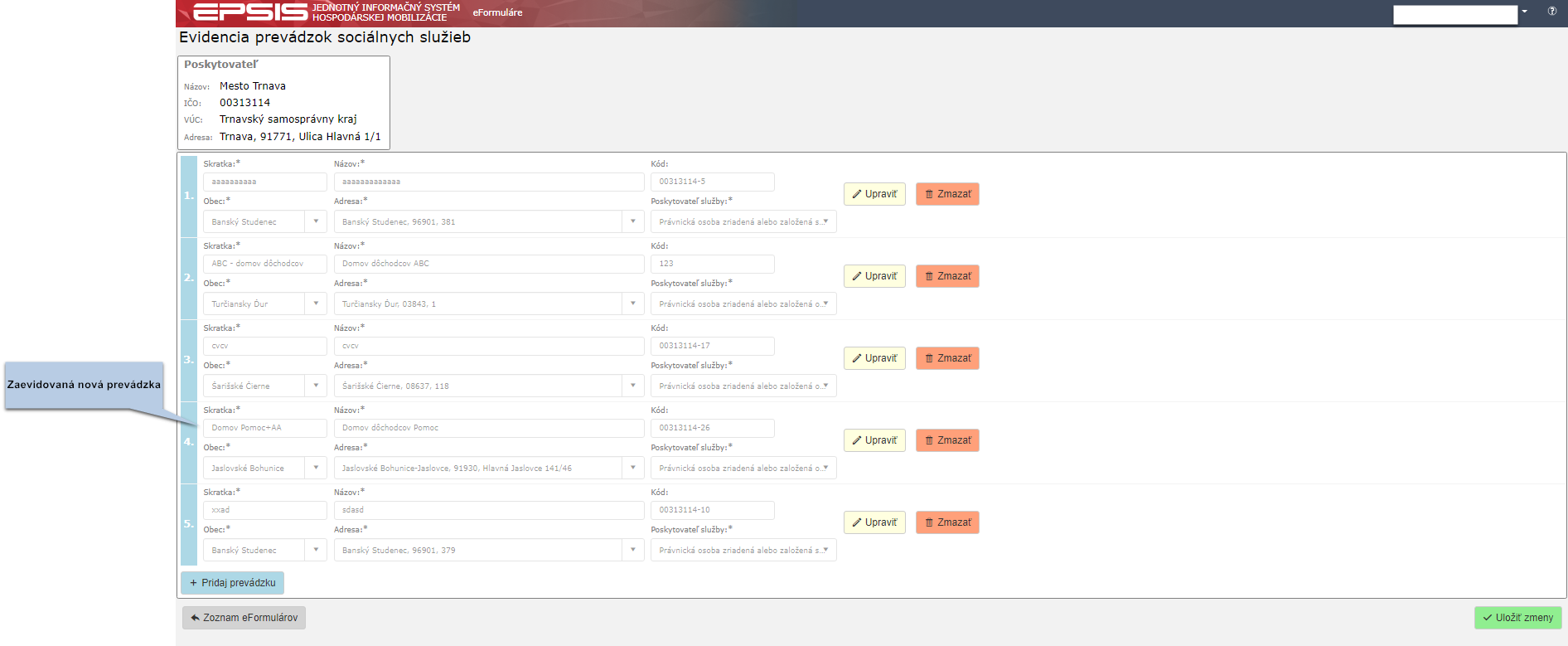Click Upraviť for Domov dôchodcov ABC
Viewport: 1568px width, 646px height.
pos(874,276)
